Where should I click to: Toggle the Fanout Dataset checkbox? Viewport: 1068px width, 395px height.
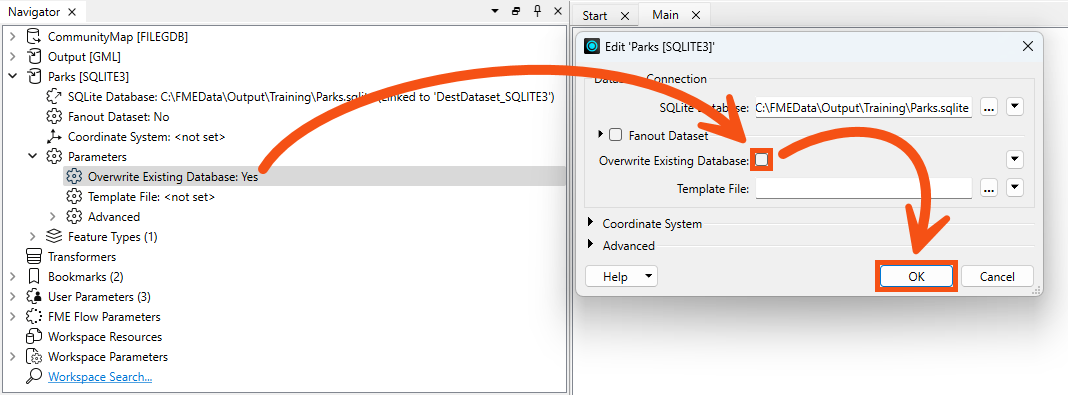615,135
